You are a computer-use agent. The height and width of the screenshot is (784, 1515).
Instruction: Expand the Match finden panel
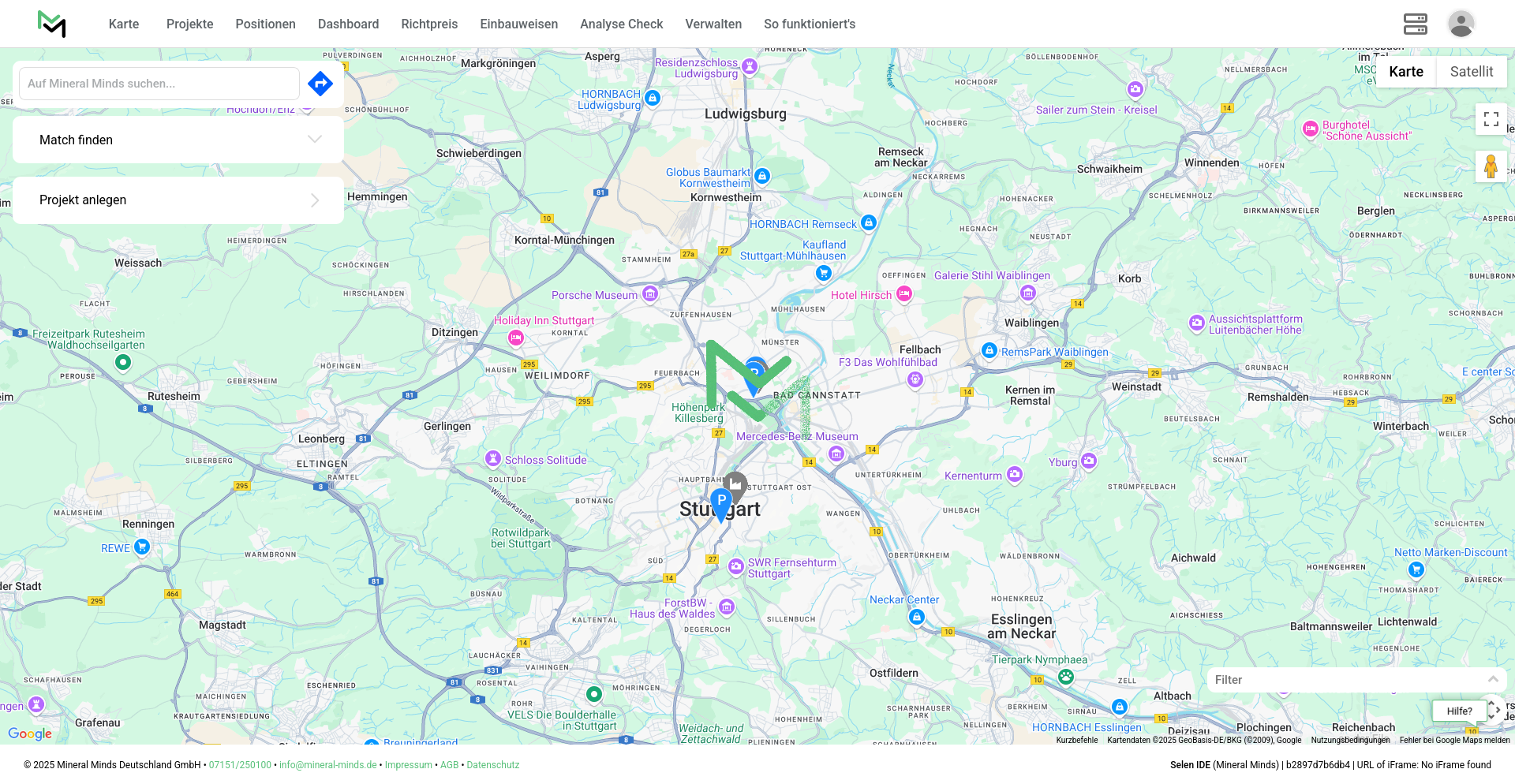tap(178, 140)
